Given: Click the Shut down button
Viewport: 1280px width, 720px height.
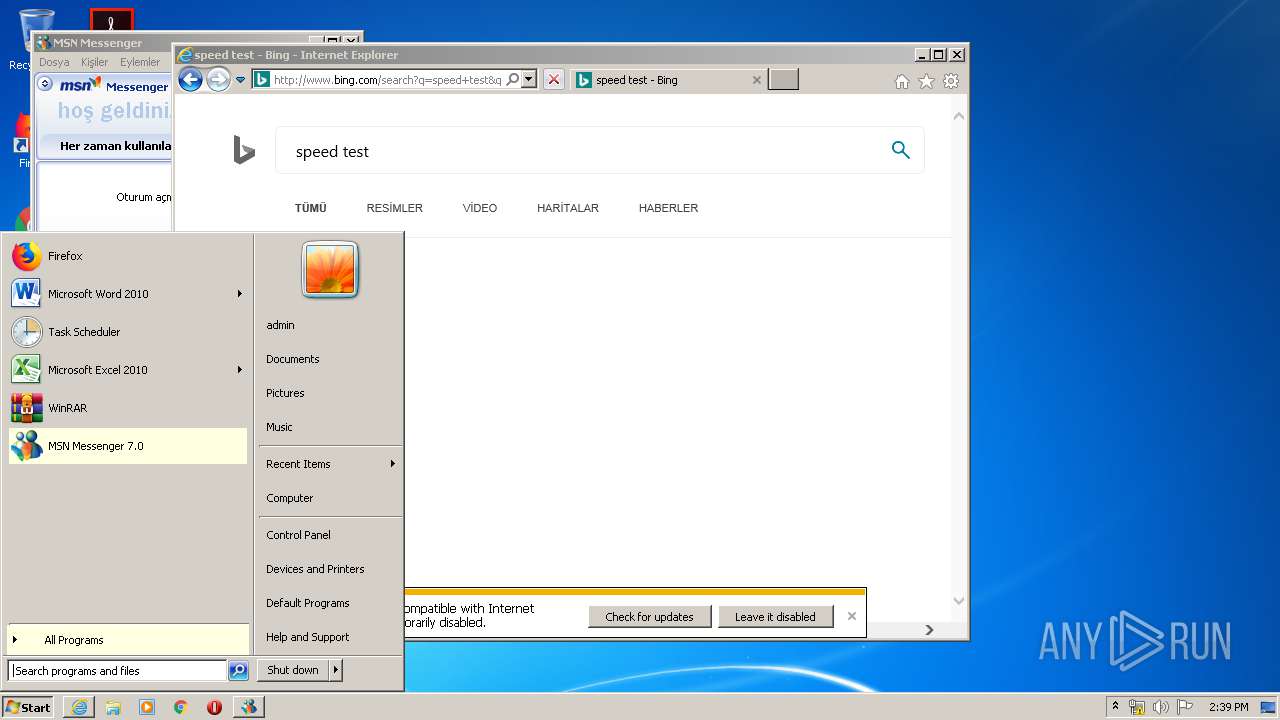Looking at the screenshot, I should tap(293, 670).
